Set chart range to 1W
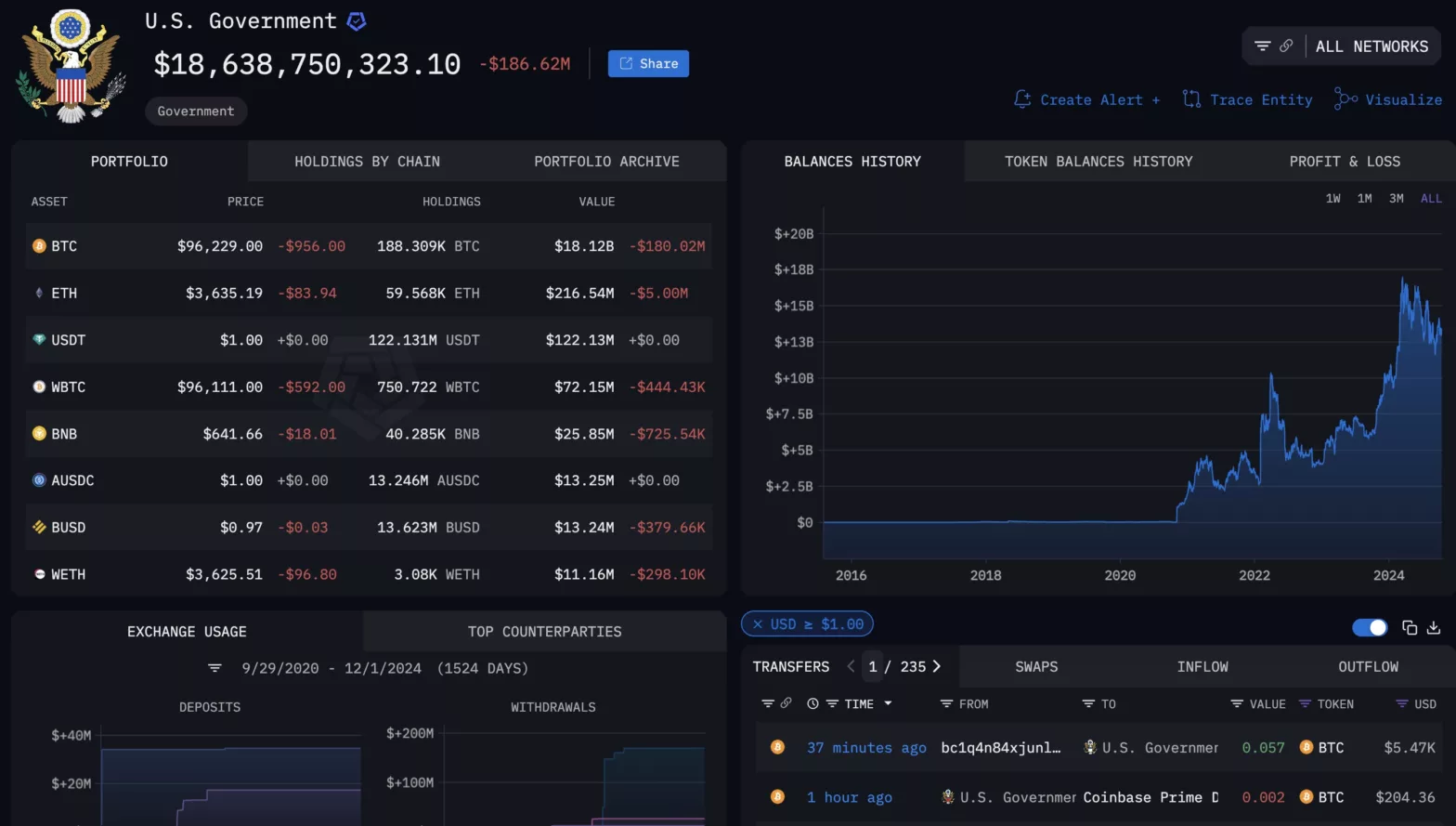This screenshot has width=1456, height=826. 1332,198
